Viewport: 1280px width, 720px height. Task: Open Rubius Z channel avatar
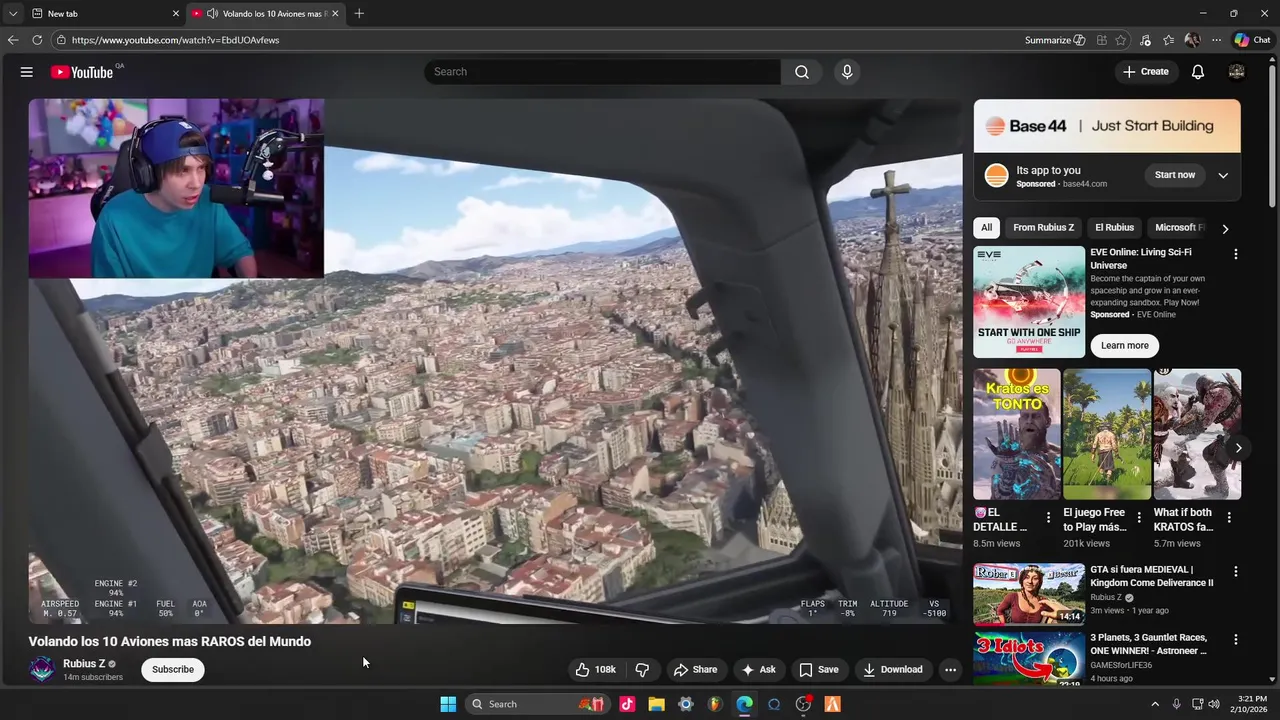tap(42, 670)
